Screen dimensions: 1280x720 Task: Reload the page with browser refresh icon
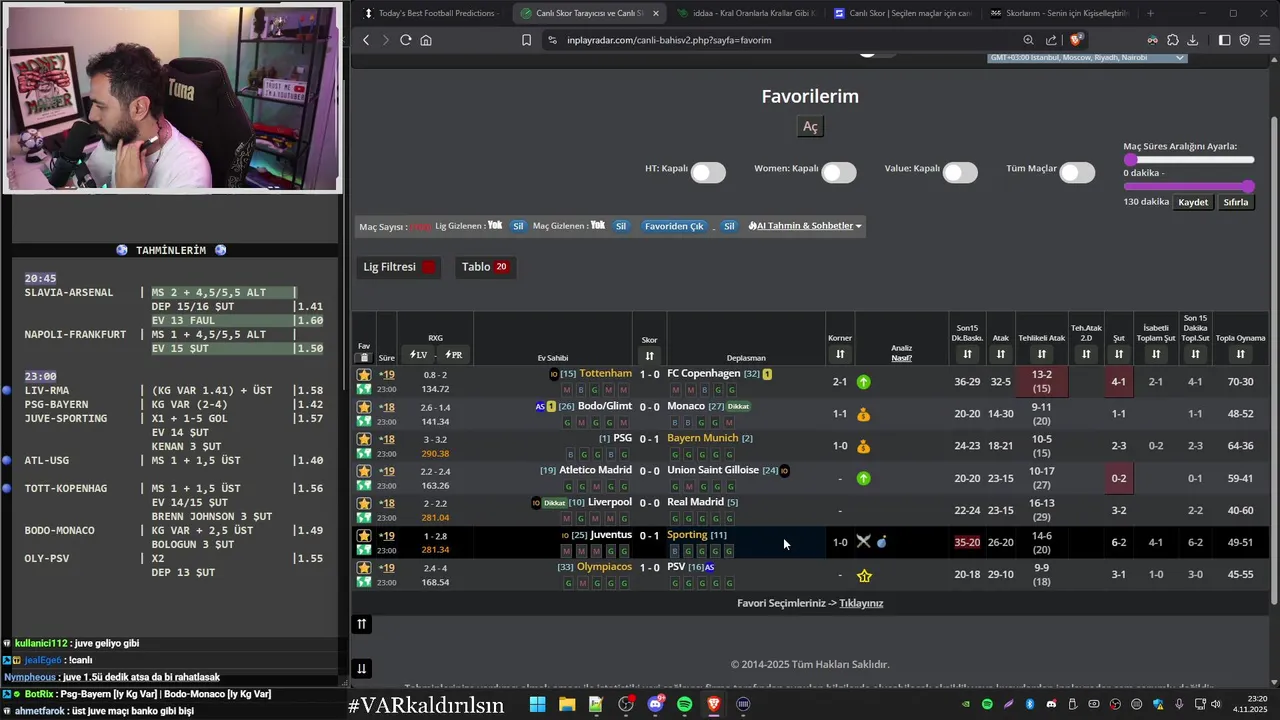tap(405, 40)
